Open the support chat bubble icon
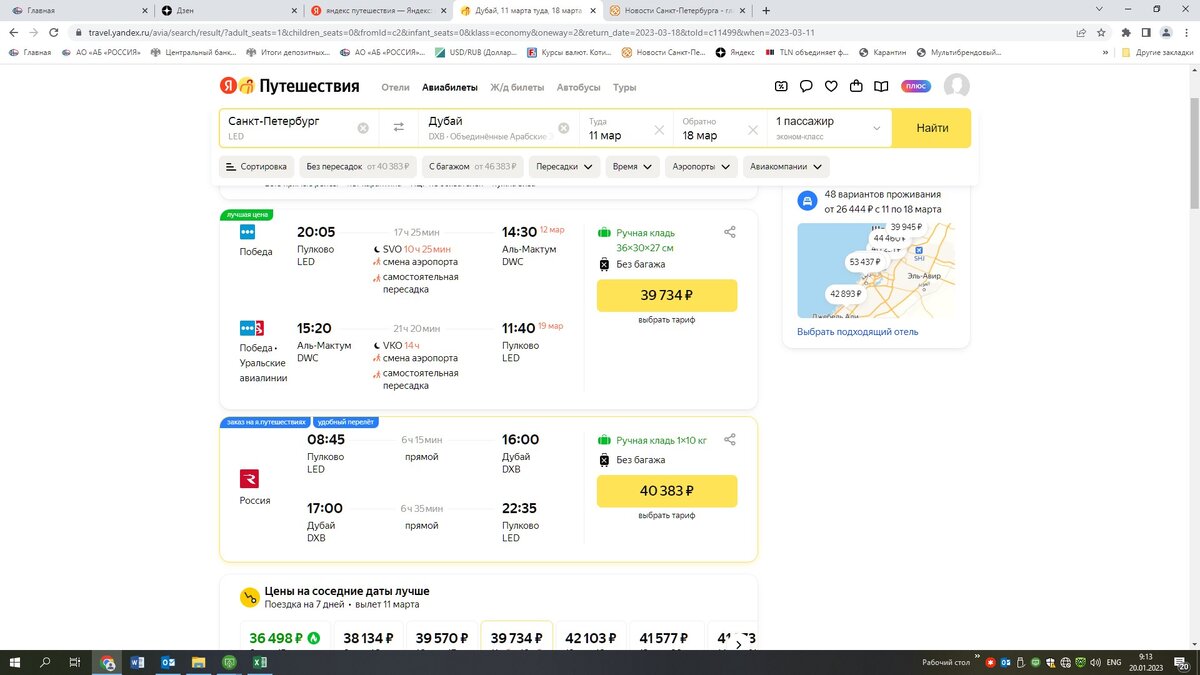The width and height of the screenshot is (1200, 675). click(806, 86)
